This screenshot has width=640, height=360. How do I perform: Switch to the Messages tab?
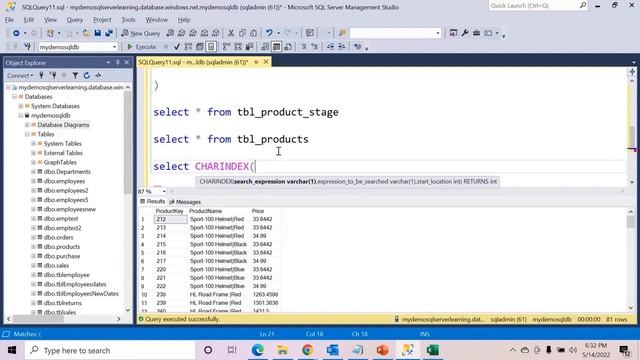(x=185, y=202)
